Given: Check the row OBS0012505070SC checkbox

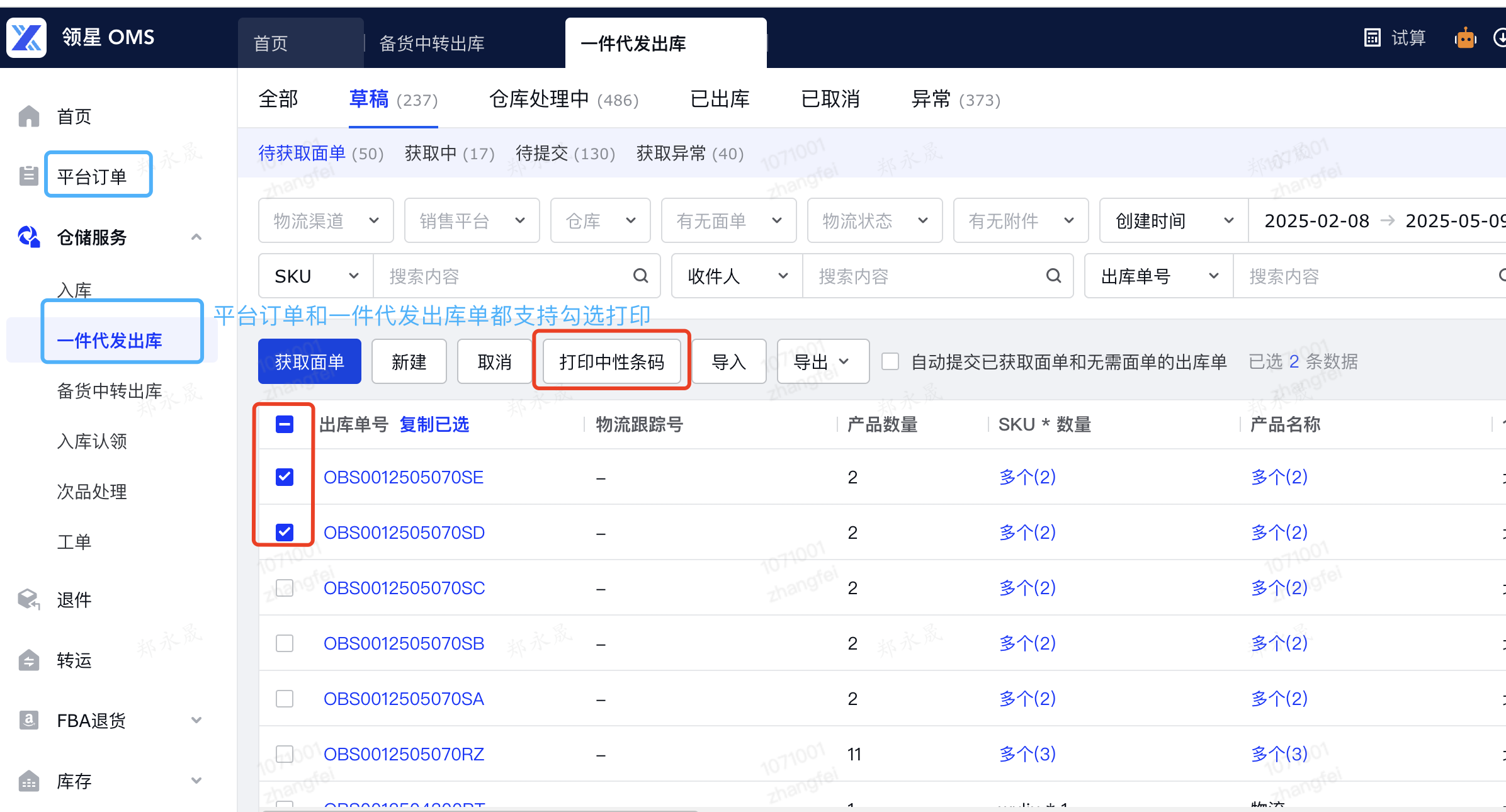Looking at the screenshot, I should 285,588.
